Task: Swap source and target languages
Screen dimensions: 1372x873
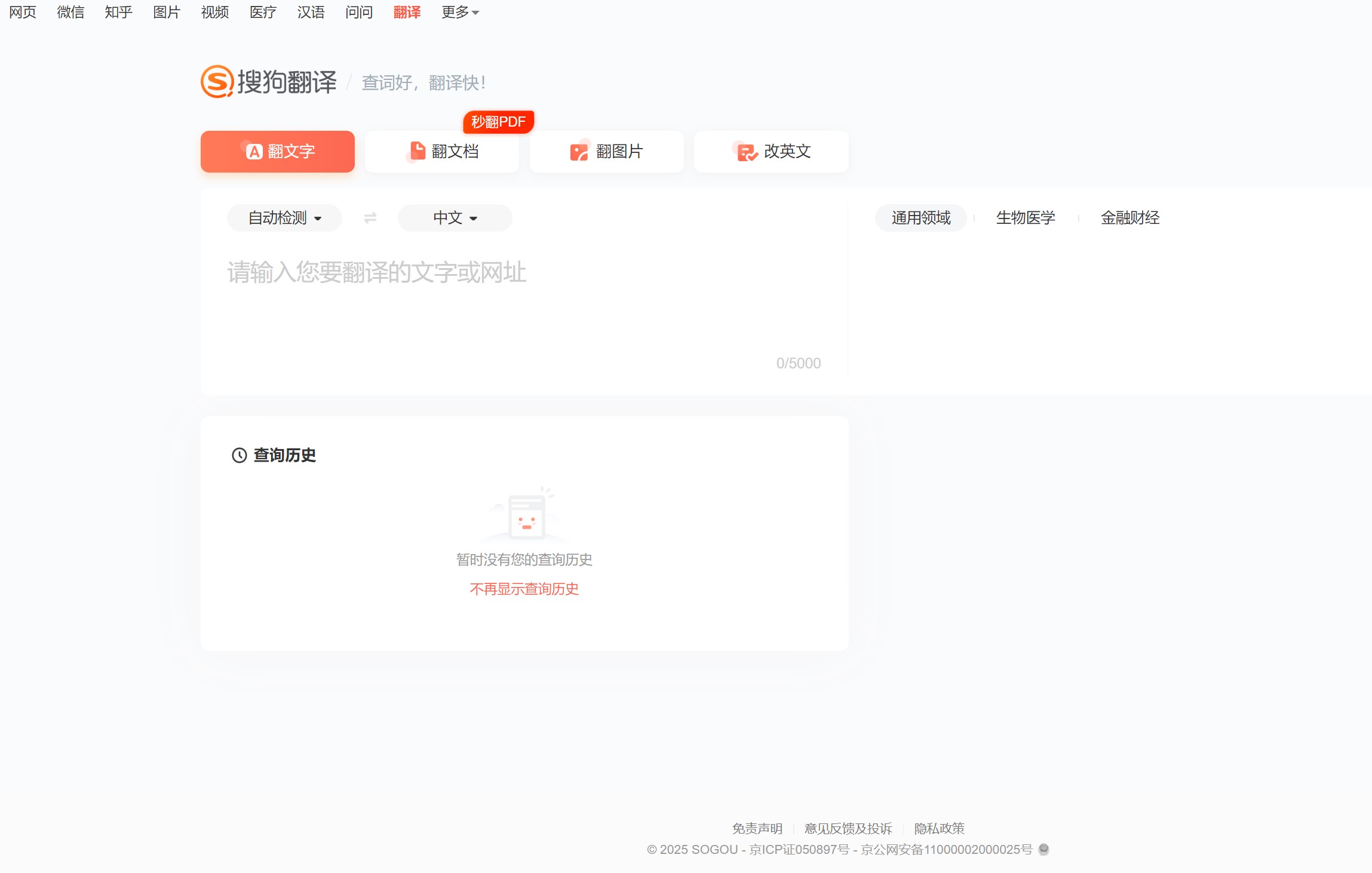Action: click(x=370, y=217)
